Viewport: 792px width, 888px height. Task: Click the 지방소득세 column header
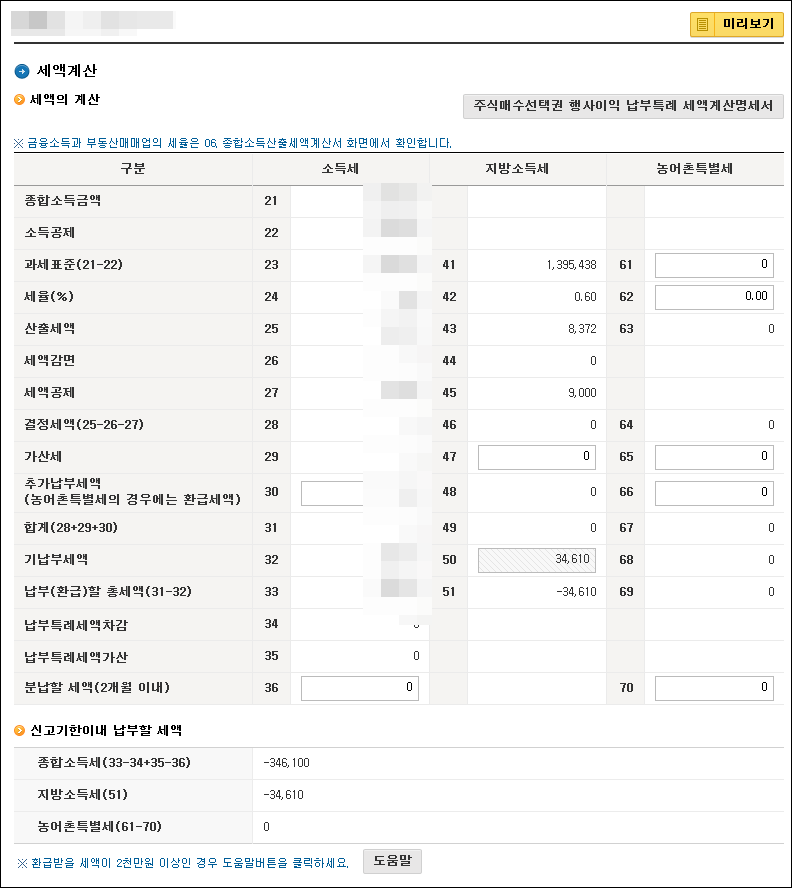[x=517, y=169]
